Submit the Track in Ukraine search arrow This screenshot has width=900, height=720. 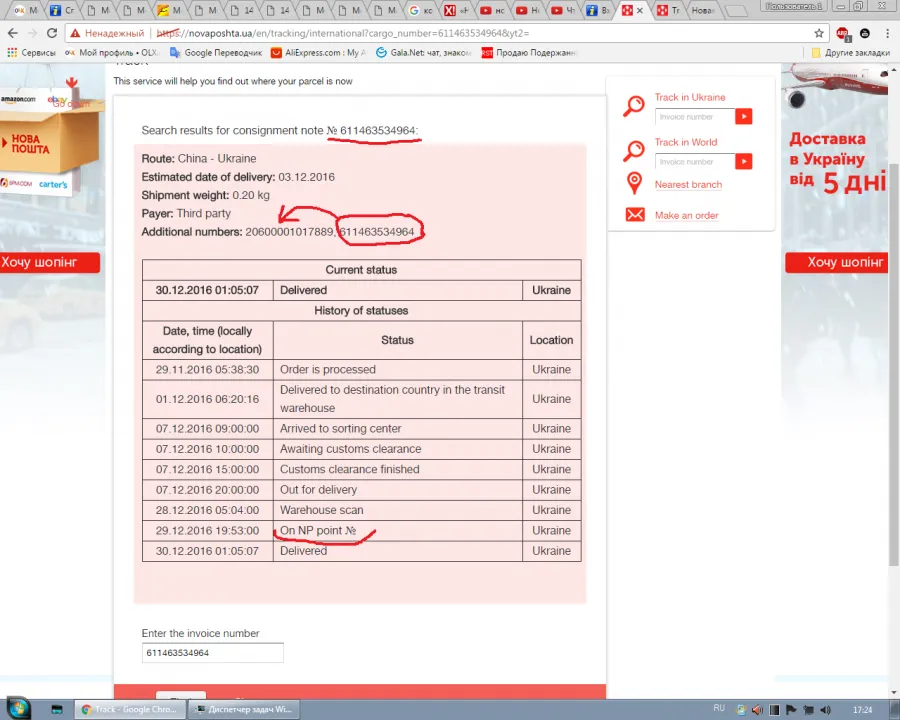pyautogui.click(x=743, y=117)
